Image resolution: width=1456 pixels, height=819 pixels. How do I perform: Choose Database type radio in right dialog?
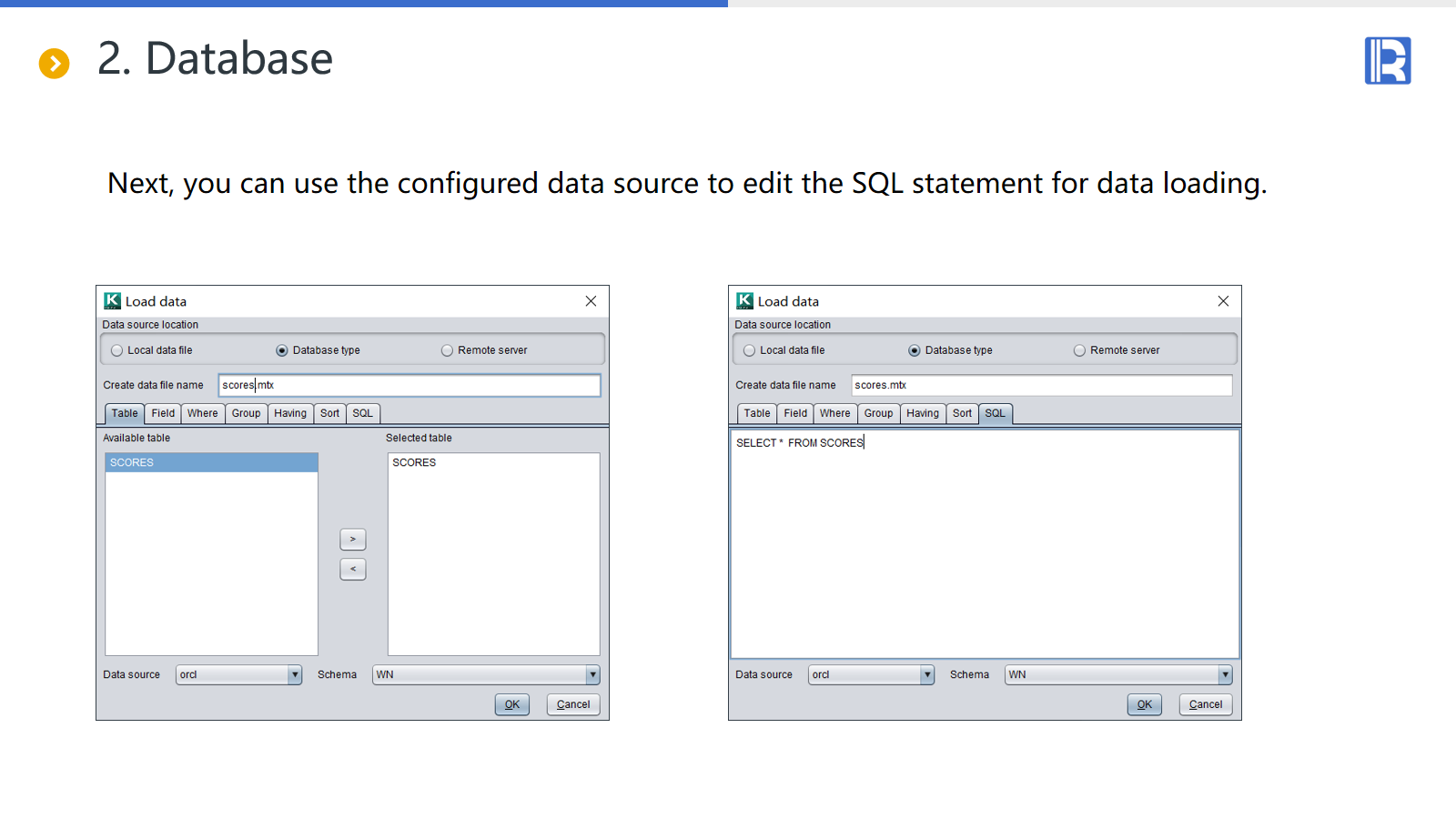(x=915, y=350)
